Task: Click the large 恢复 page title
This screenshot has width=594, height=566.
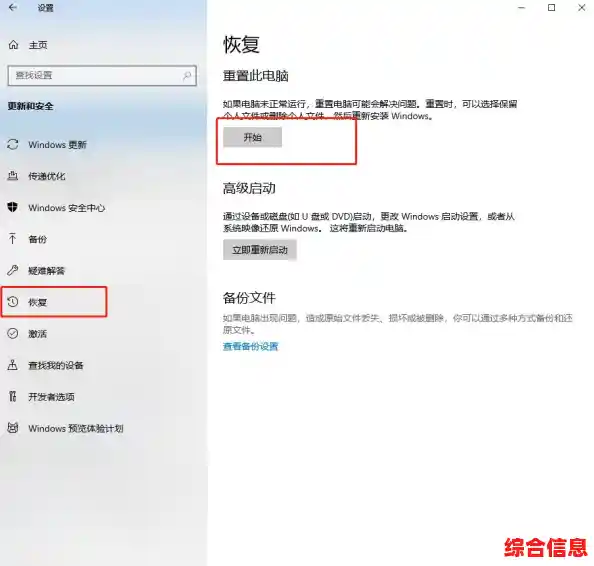Action: point(241,45)
